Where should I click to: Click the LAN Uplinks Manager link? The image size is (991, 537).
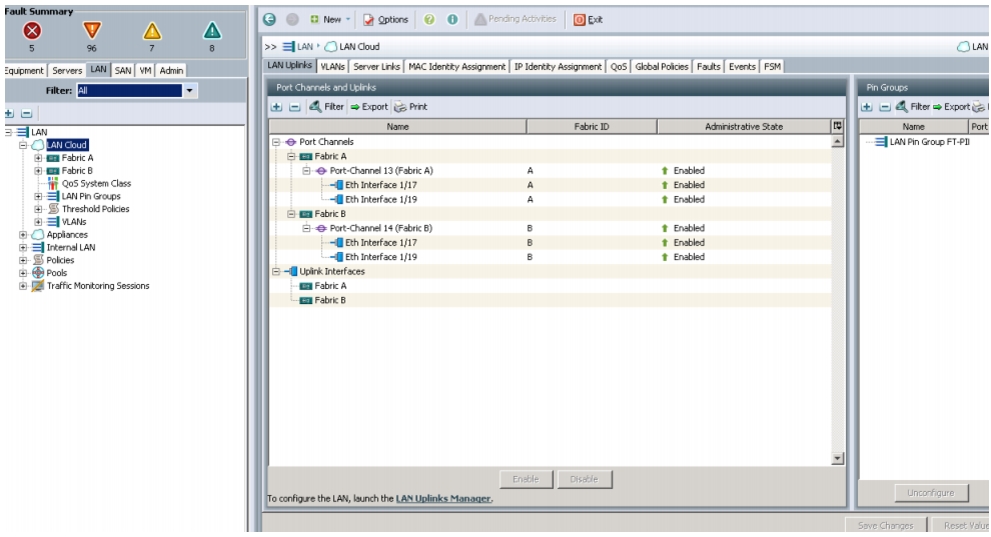tap(443, 498)
